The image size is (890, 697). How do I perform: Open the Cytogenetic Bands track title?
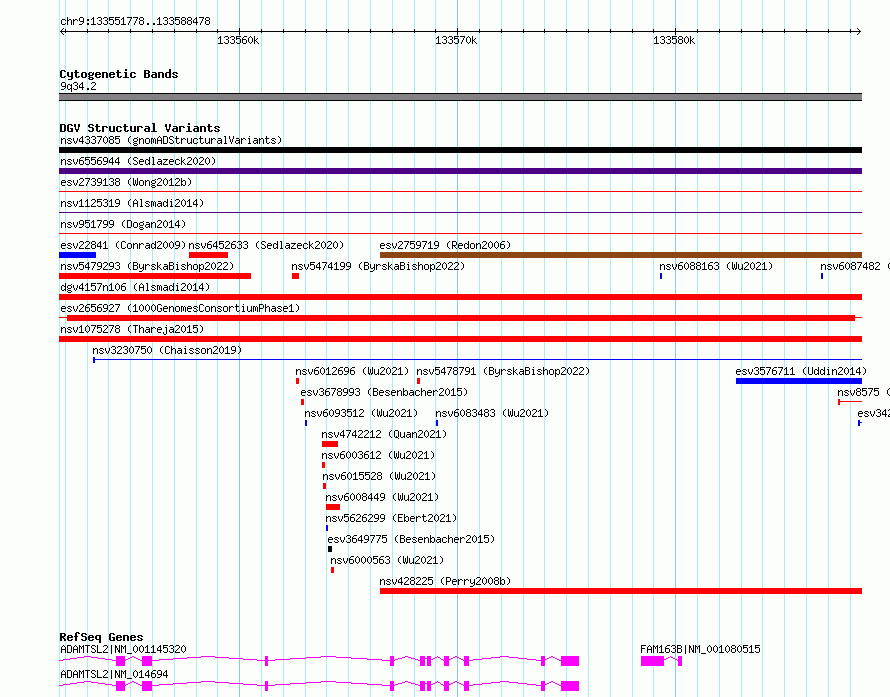point(119,74)
